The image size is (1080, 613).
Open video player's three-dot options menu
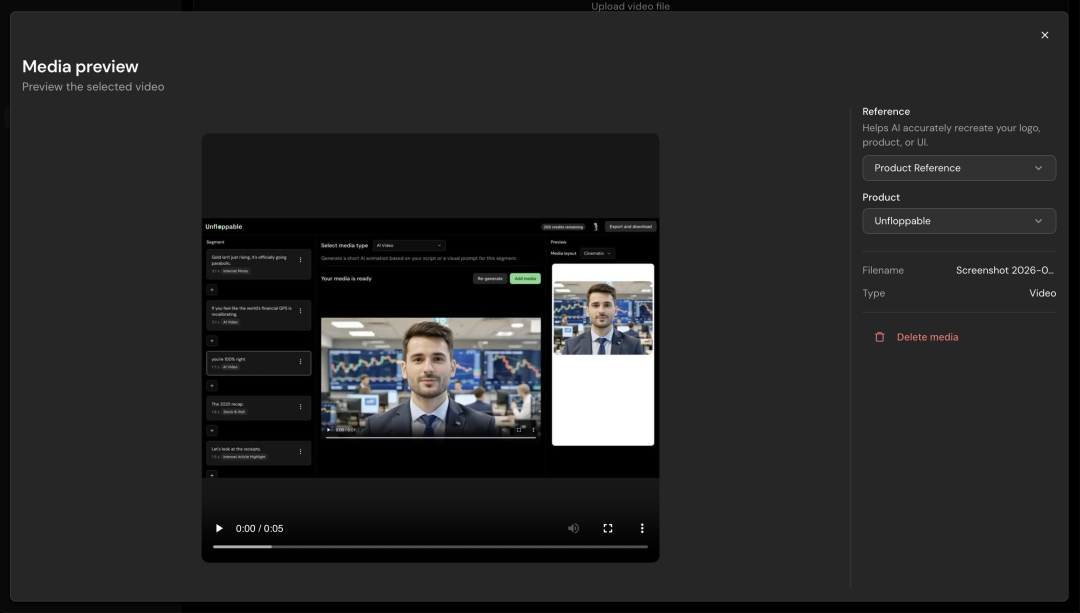pos(642,528)
